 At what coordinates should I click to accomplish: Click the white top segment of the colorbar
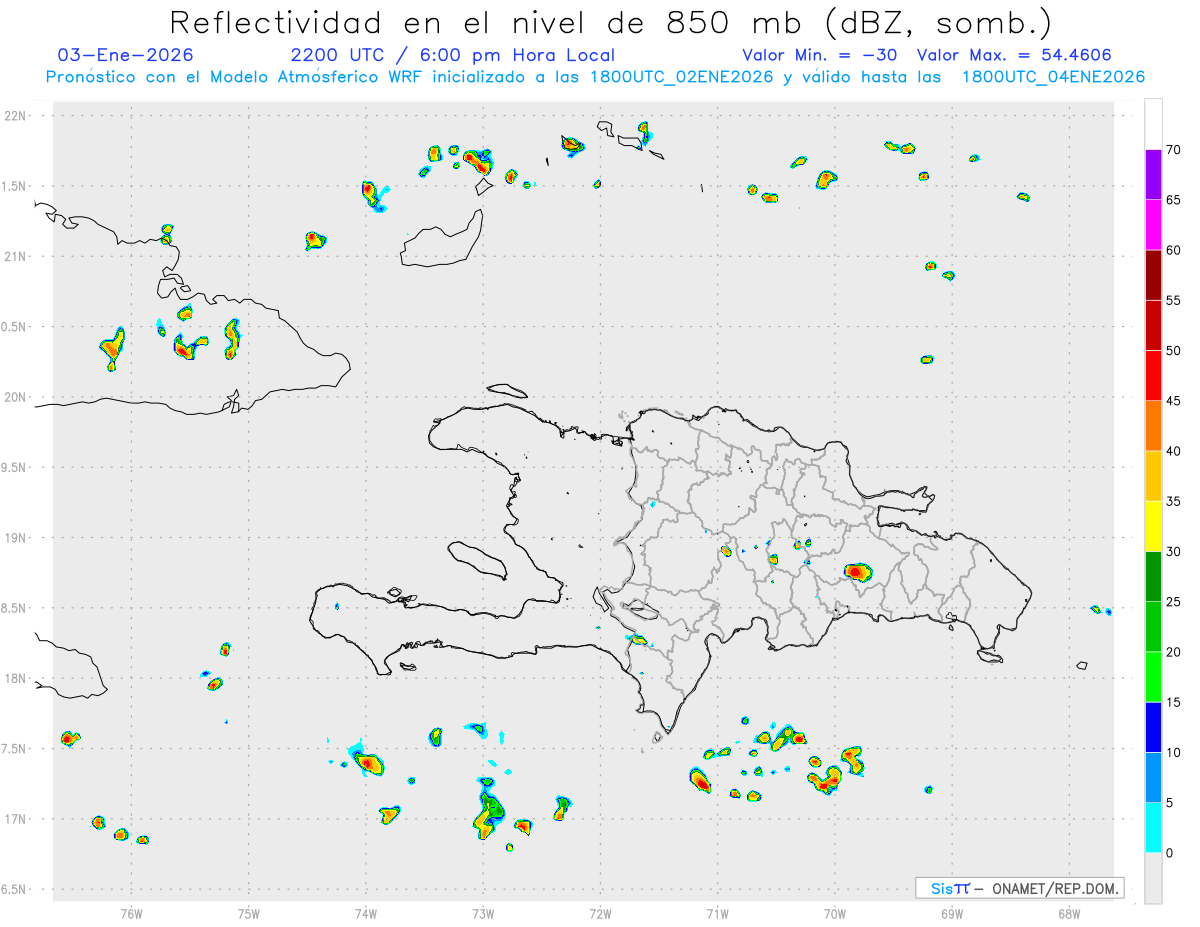click(x=1153, y=124)
